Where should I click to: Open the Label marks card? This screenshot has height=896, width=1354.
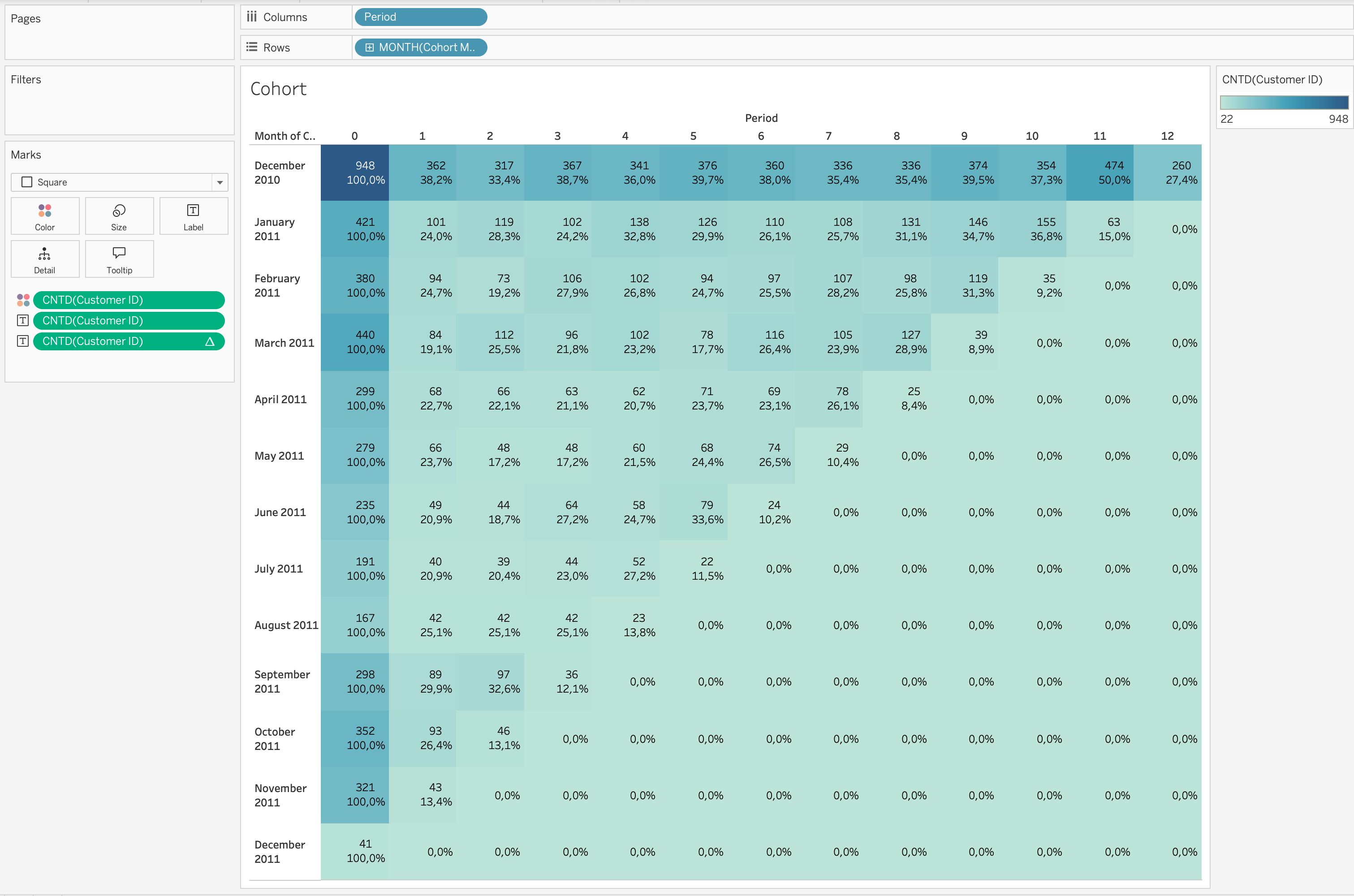click(193, 216)
